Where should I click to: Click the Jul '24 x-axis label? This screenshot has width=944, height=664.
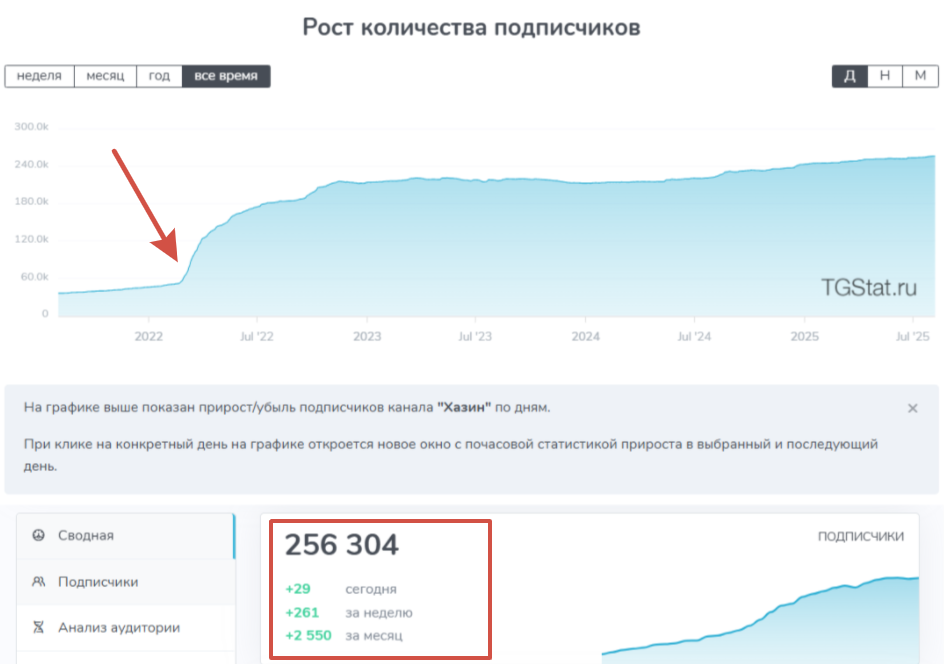(x=694, y=337)
